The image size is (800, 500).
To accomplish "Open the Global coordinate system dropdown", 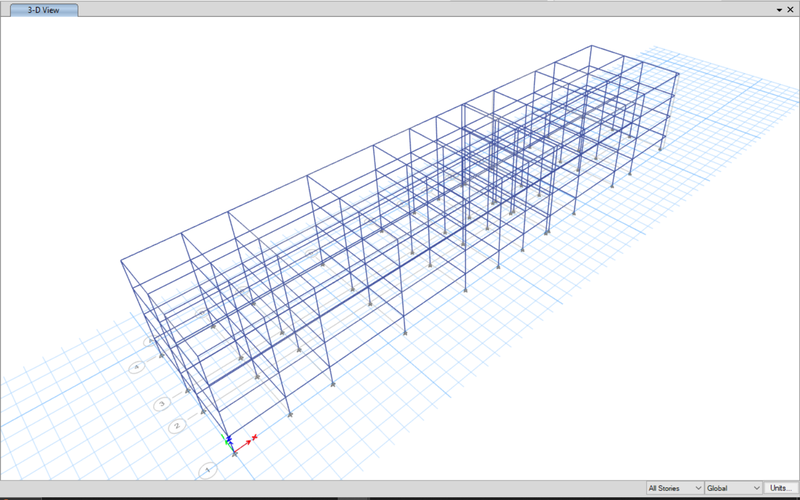I will (x=733, y=488).
